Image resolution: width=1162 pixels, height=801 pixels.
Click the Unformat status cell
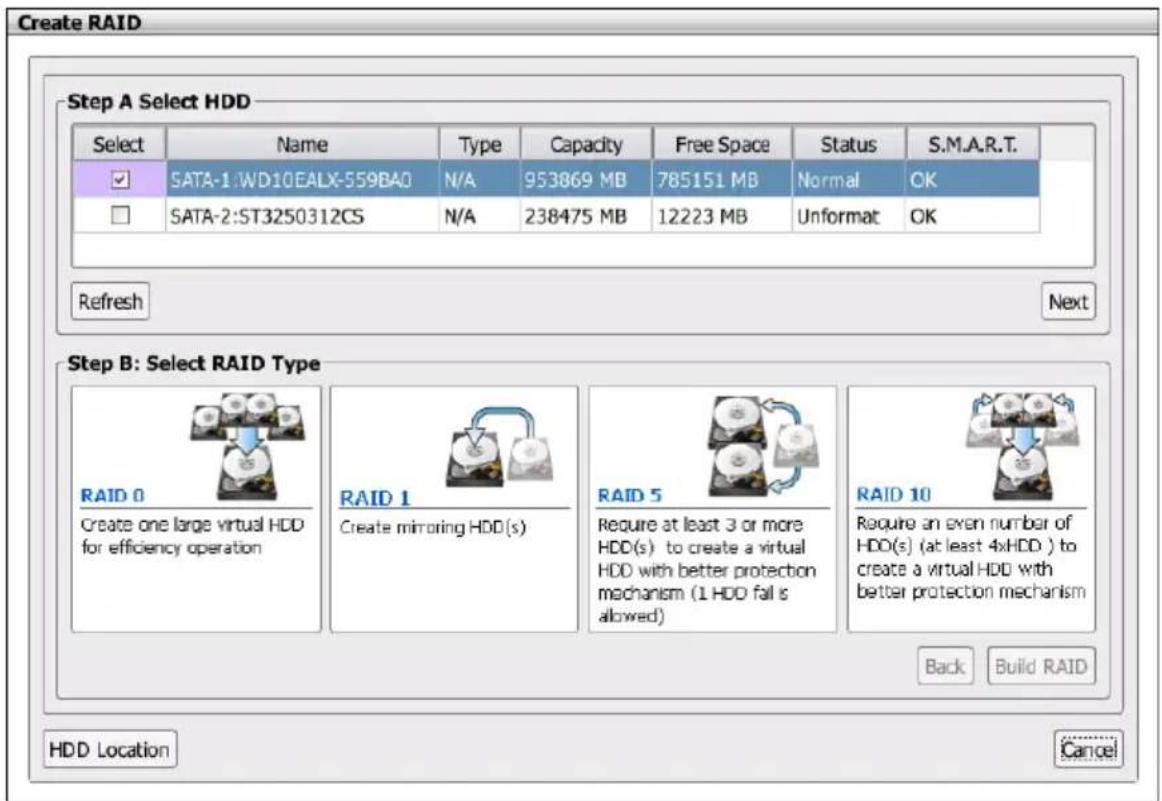849,216
